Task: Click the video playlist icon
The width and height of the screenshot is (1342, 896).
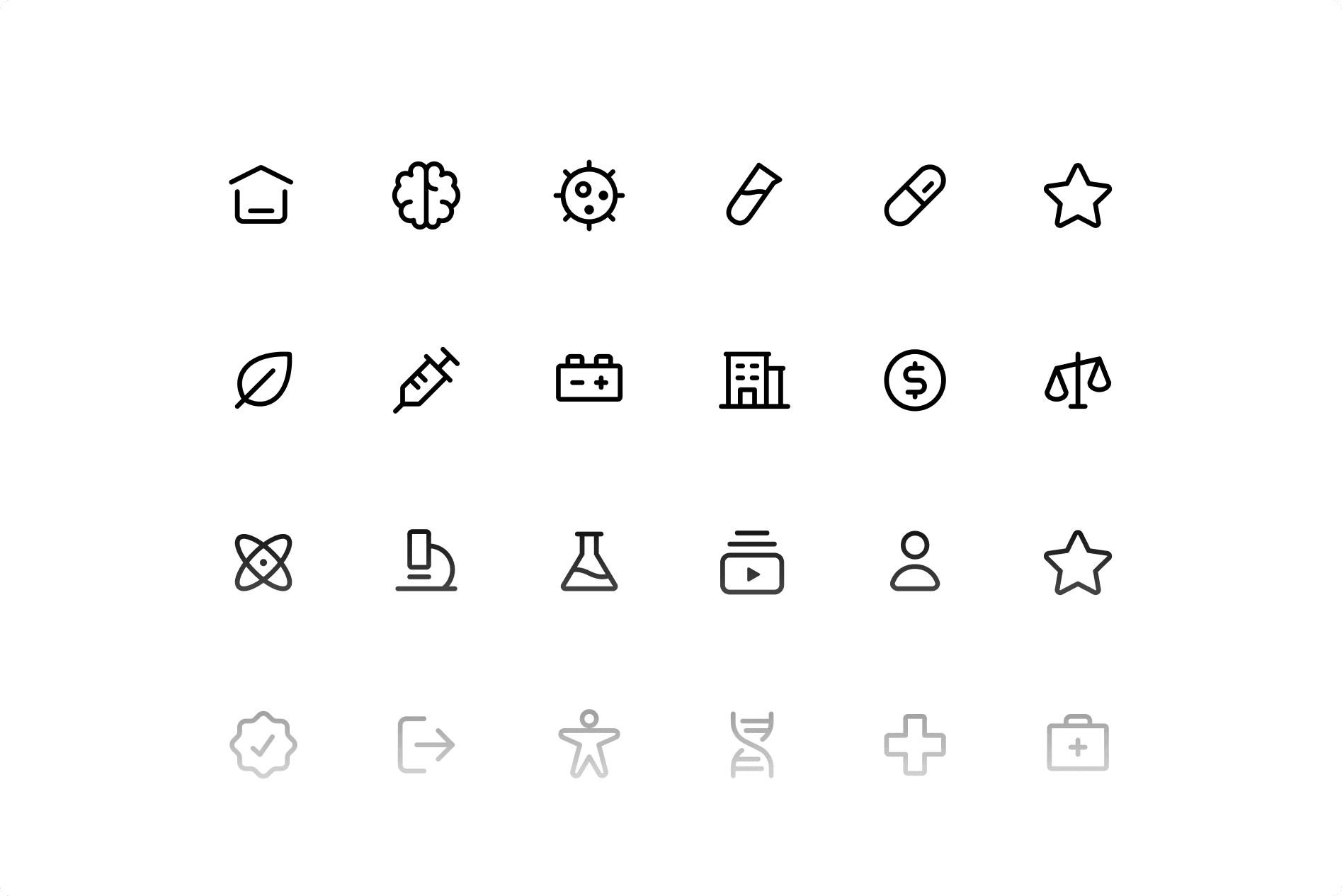Action: point(752,562)
